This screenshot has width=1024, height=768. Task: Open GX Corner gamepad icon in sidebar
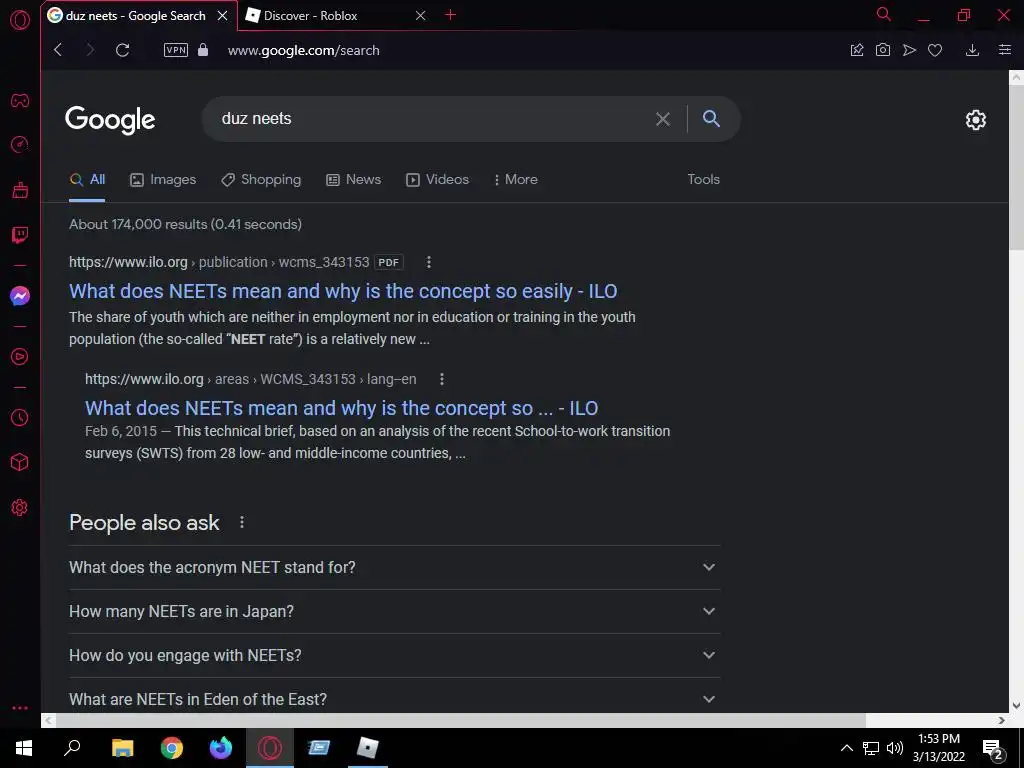pyautogui.click(x=20, y=101)
